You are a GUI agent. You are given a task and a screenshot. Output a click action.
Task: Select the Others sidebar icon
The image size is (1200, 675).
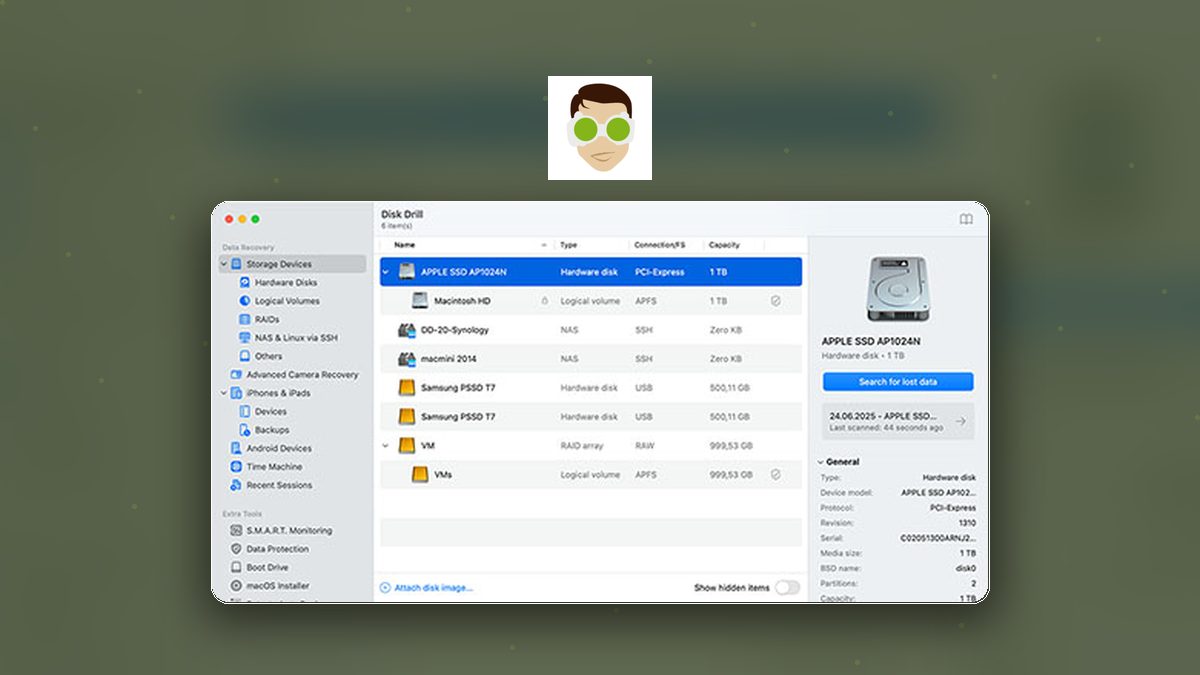point(245,356)
